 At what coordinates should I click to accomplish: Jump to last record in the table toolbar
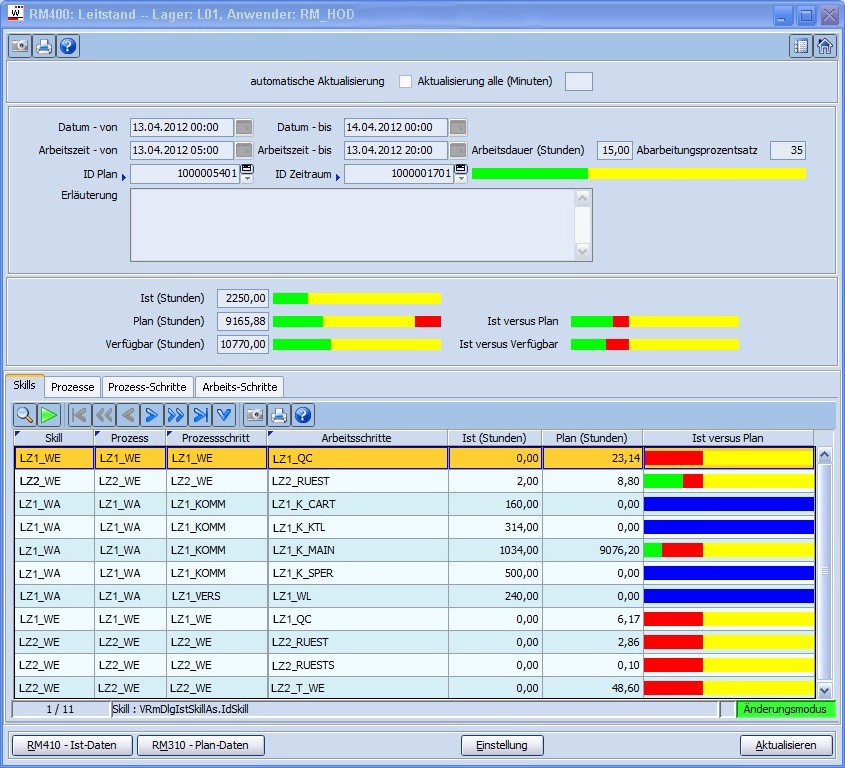200,415
